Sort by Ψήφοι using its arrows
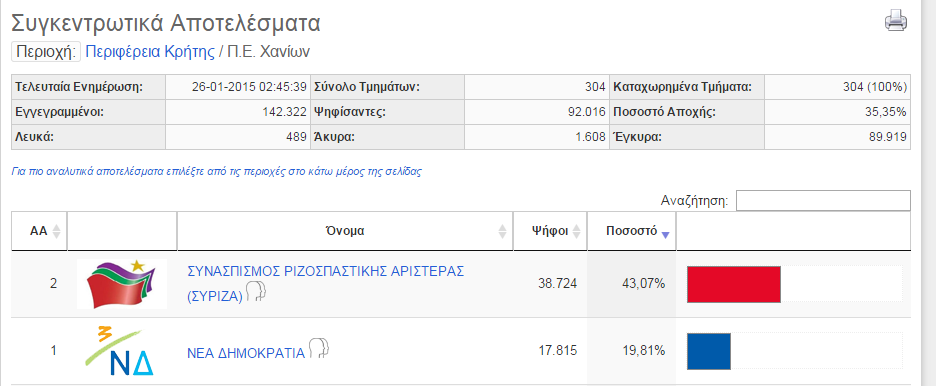The image size is (936, 386). 576,231
